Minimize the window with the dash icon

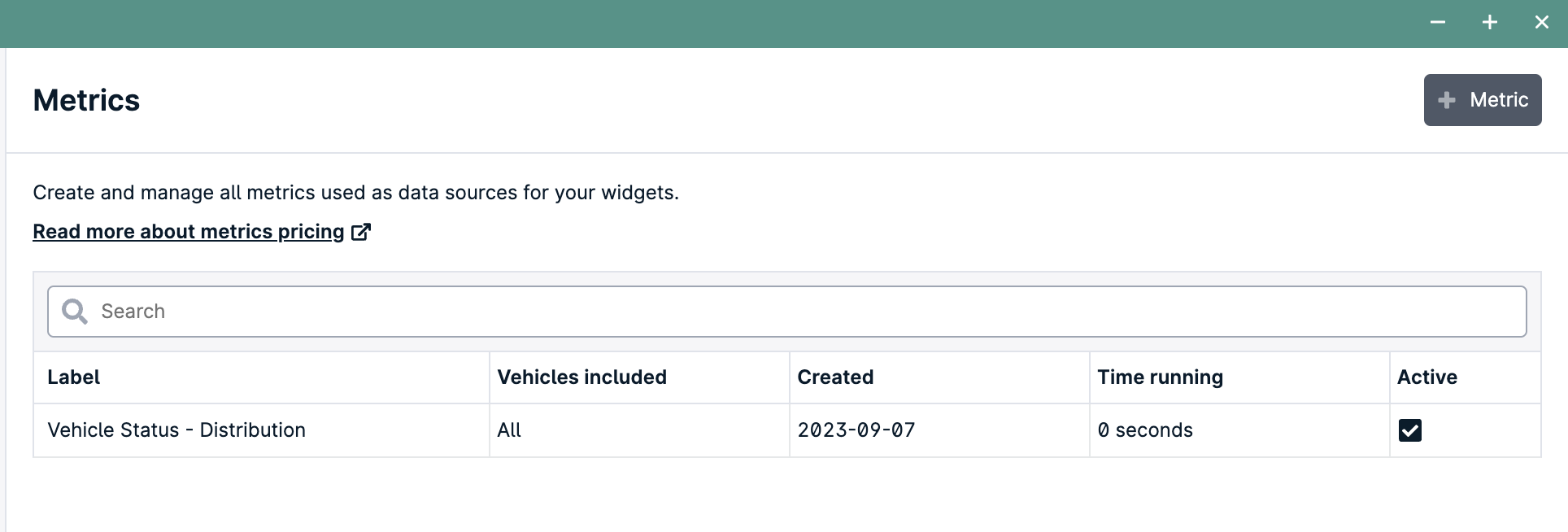pyautogui.click(x=1438, y=23)
